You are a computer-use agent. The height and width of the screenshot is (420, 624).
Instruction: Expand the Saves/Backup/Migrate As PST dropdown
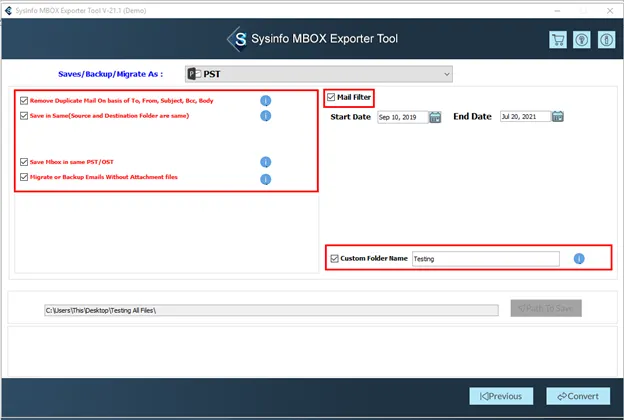[319, 74]
